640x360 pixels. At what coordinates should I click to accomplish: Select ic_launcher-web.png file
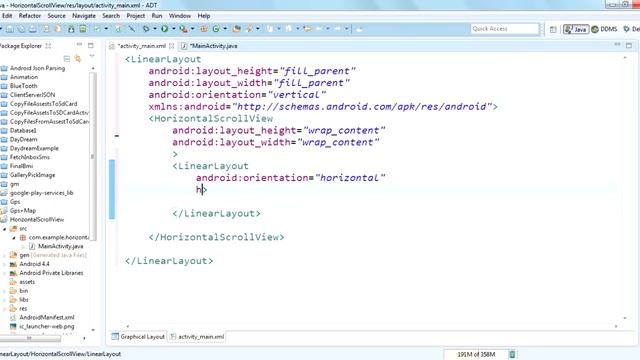pos(42,326)
